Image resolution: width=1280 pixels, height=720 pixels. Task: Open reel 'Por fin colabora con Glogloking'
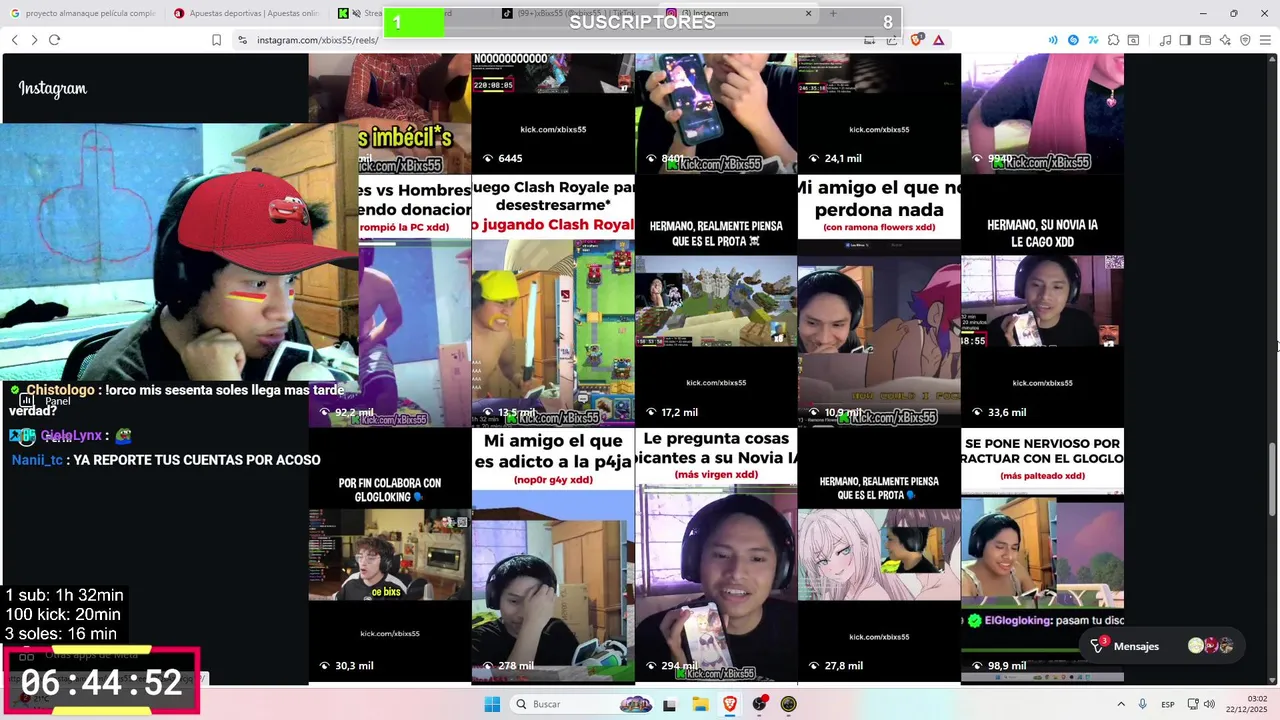[x=390, y=555]
